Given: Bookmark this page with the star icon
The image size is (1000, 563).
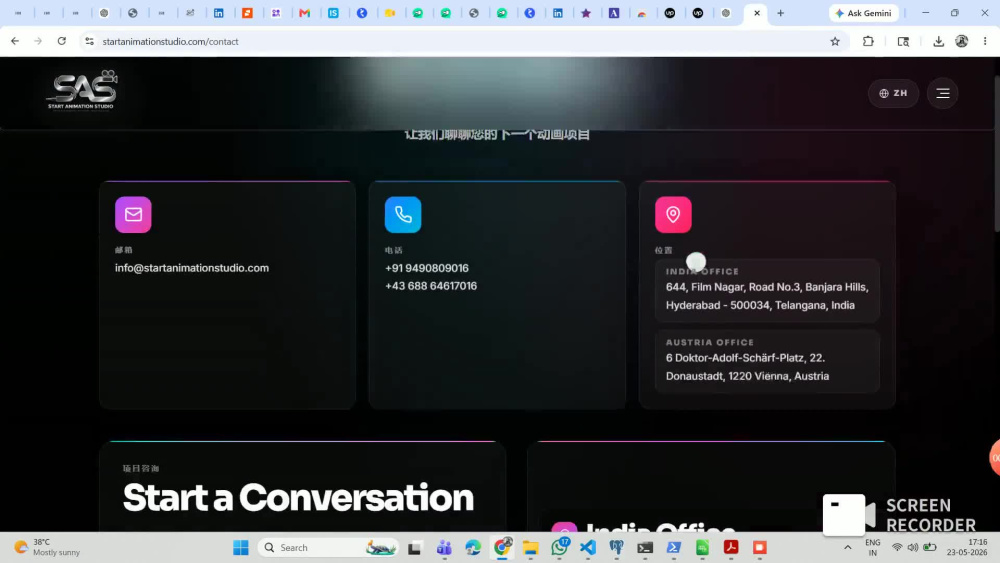Looking at the screenshot, I should point(835,41).
